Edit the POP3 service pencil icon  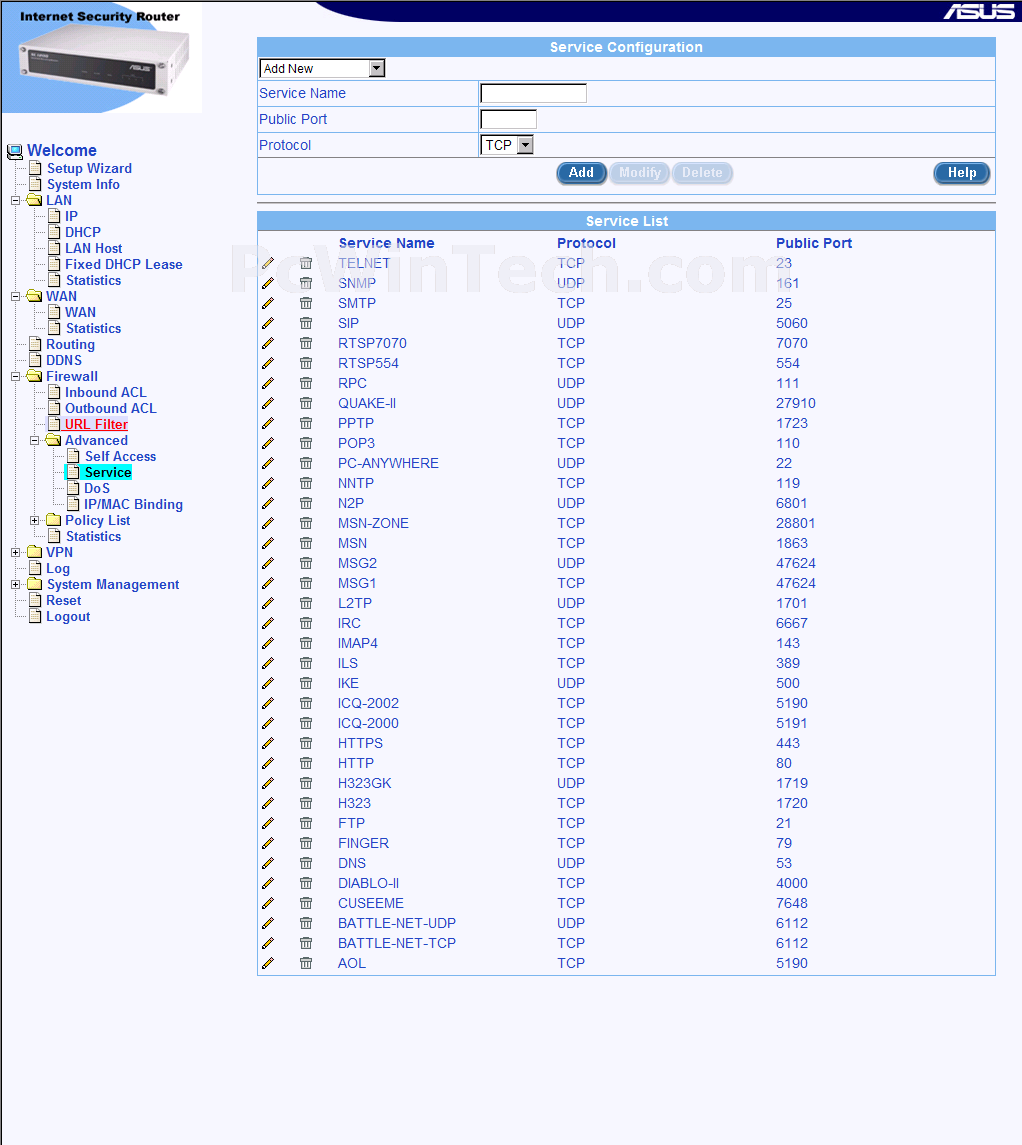(268, 443)
